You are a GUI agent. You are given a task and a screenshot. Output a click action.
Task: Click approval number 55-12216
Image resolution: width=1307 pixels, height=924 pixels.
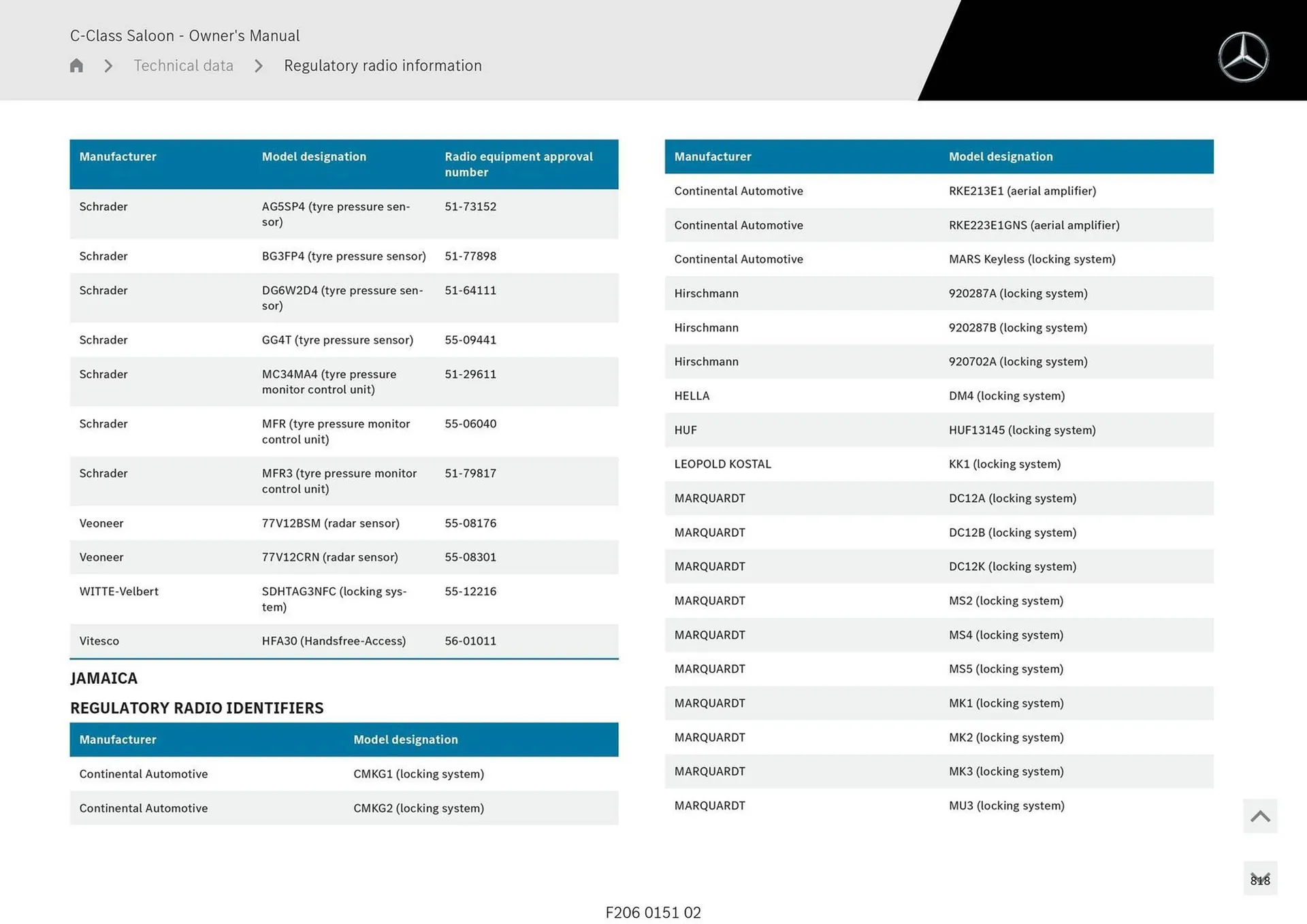click(x=470, y=591)
